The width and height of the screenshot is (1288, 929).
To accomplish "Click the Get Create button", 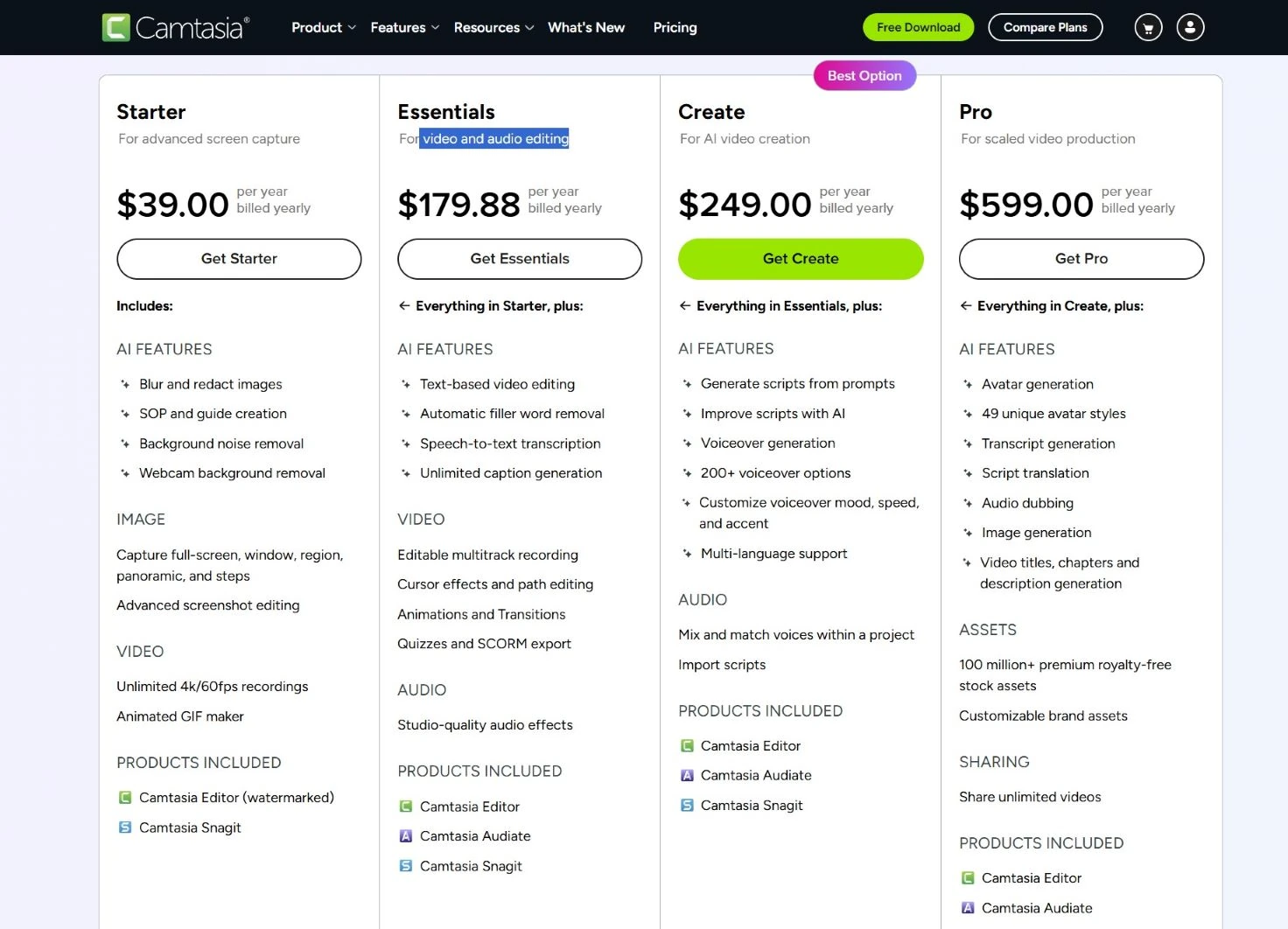I will pos(800,259).
